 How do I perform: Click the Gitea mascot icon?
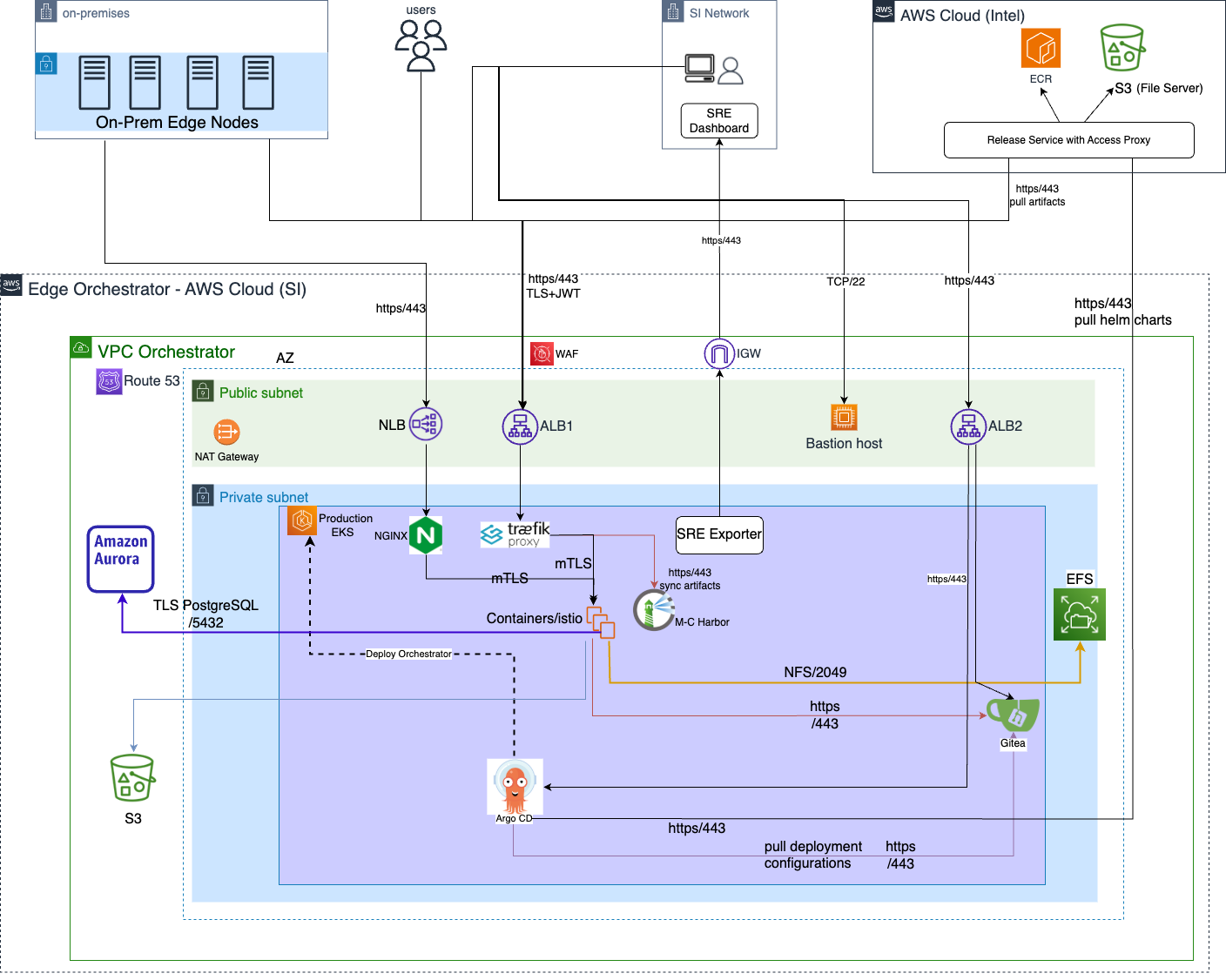pyautogui.click(x=1012, y=714)
